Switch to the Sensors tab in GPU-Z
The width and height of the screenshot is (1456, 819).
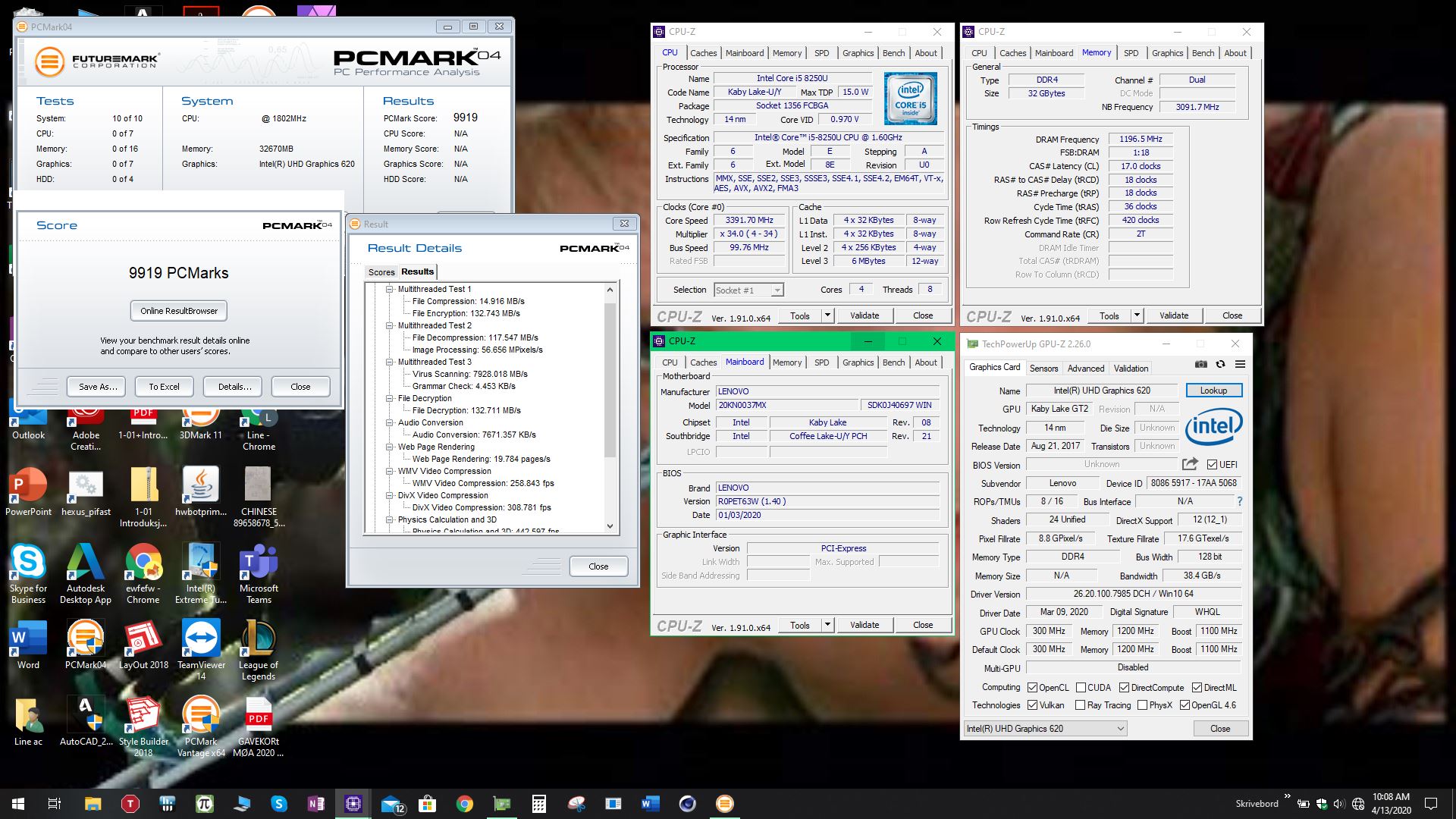point(1043,369)
